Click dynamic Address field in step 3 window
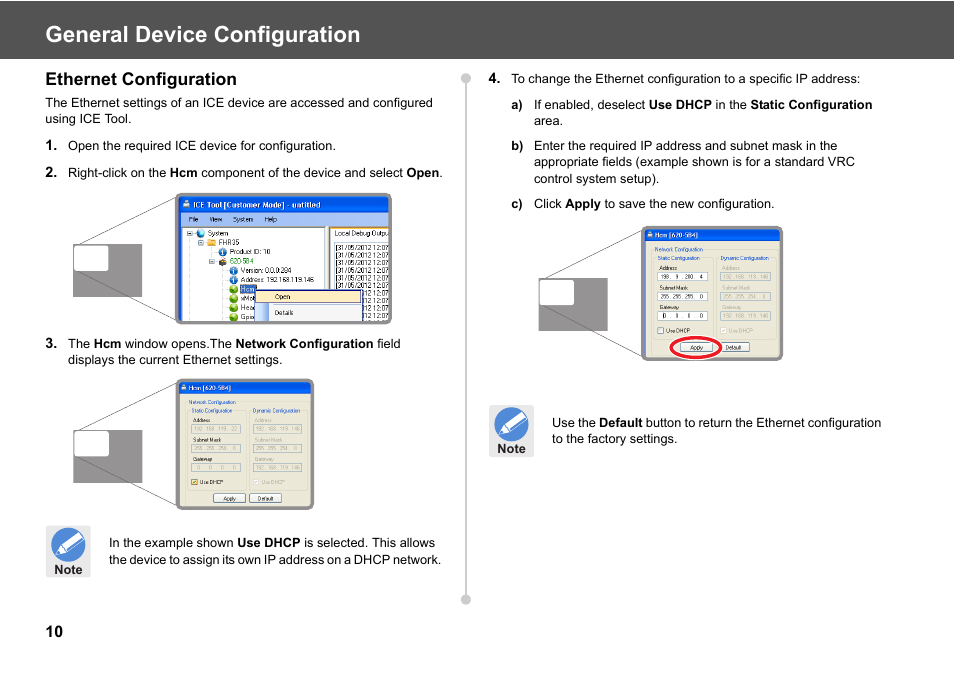Image resolution: width=954 pixels, height=674 pixels. tap(277, 429)
